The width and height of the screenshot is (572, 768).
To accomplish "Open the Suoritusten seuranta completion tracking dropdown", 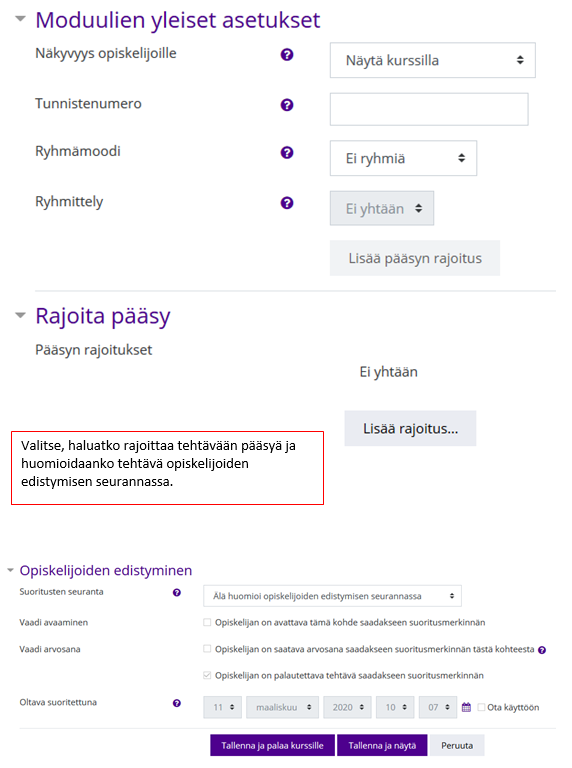I will (332, 596).
